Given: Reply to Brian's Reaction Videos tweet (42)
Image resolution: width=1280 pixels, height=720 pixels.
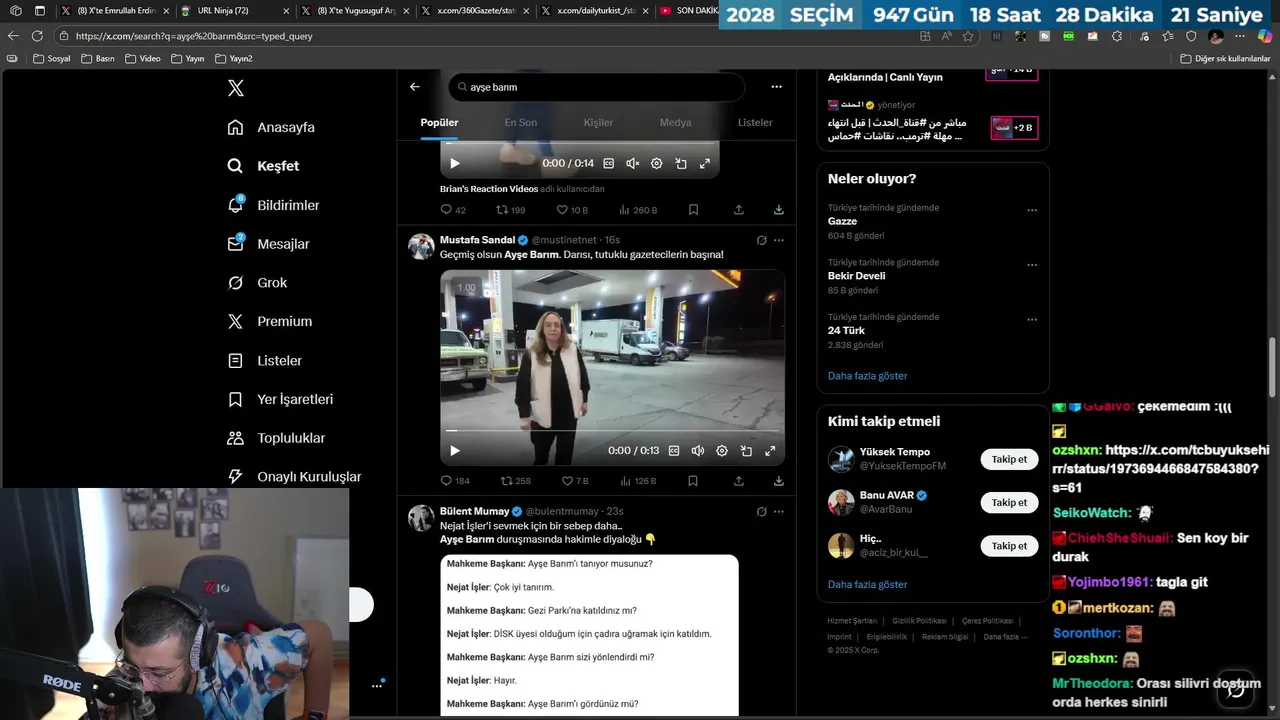Looking at the screenshot, I should (453, 210).
